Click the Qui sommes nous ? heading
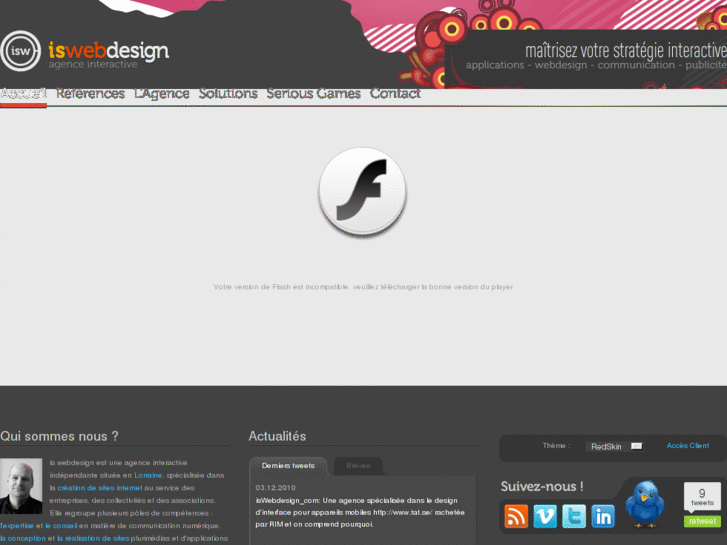The image size is (727, 545). click(59, 436)
